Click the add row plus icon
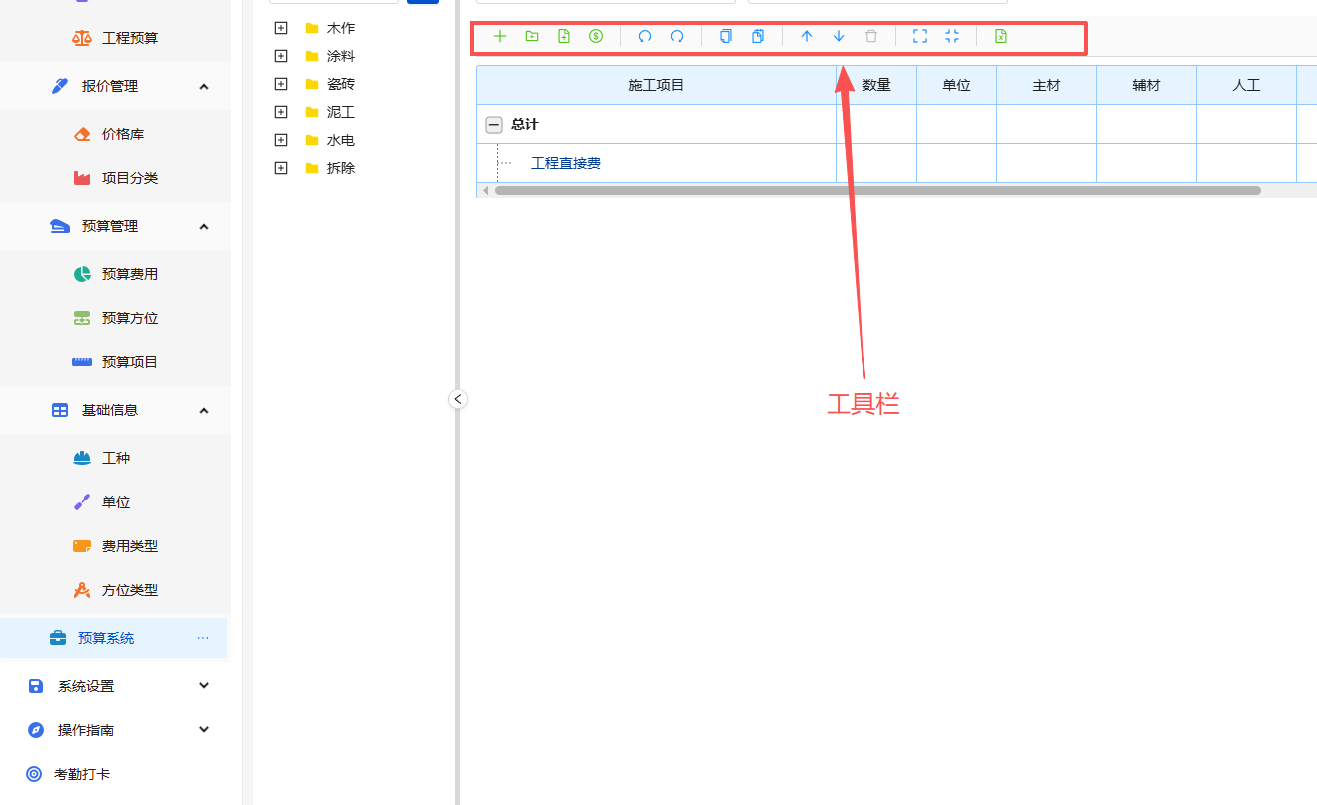This screenshot has height=805, width=1317. tap(500, 36)
